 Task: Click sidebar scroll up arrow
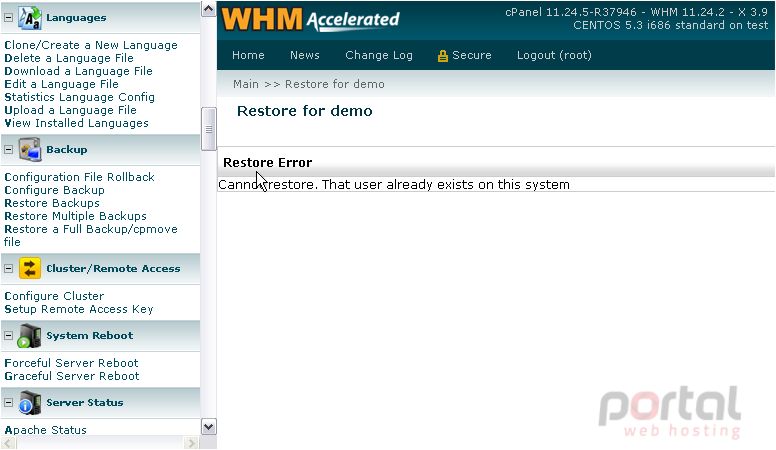pos(209,9)
